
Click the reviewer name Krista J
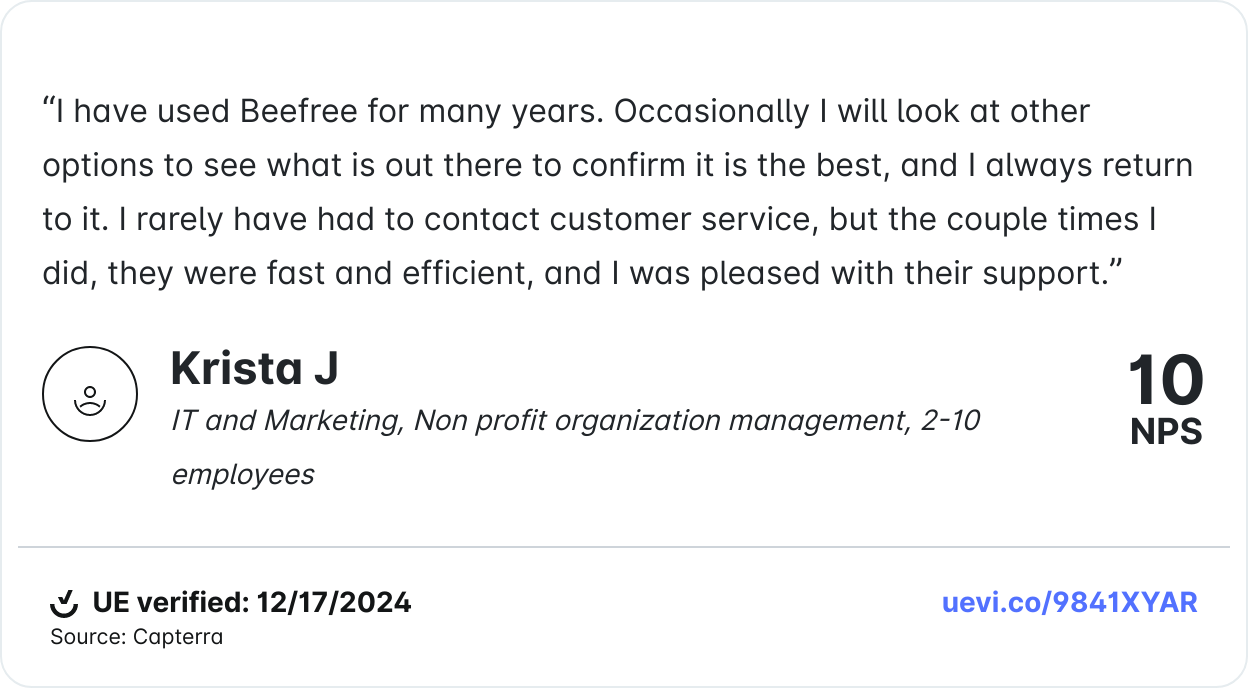[254, 368]
